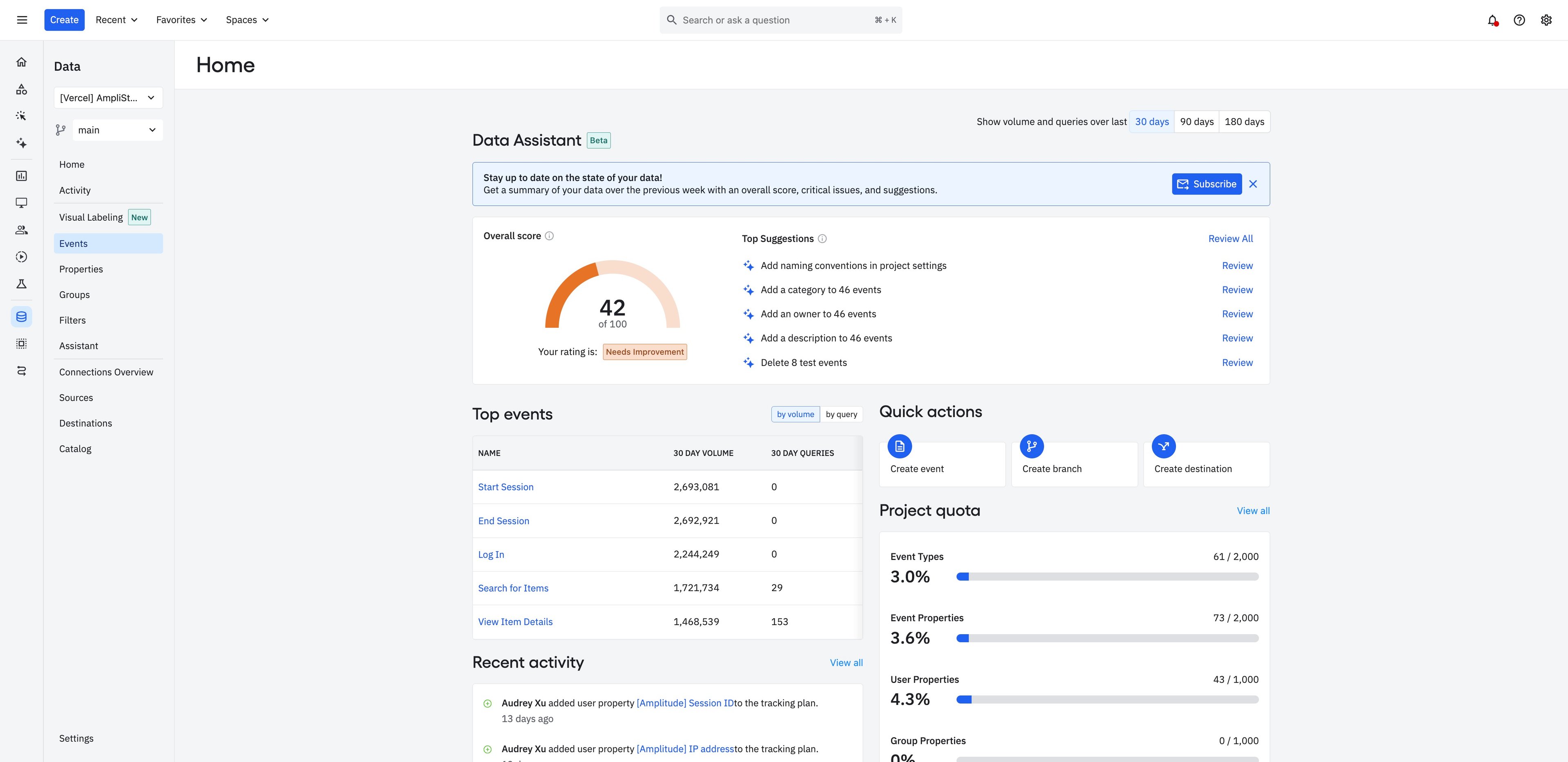Expand the [Vercel] AmpliSt project dropdown
This screenshot has height=762, width=1568.
(x=108, y=98)
